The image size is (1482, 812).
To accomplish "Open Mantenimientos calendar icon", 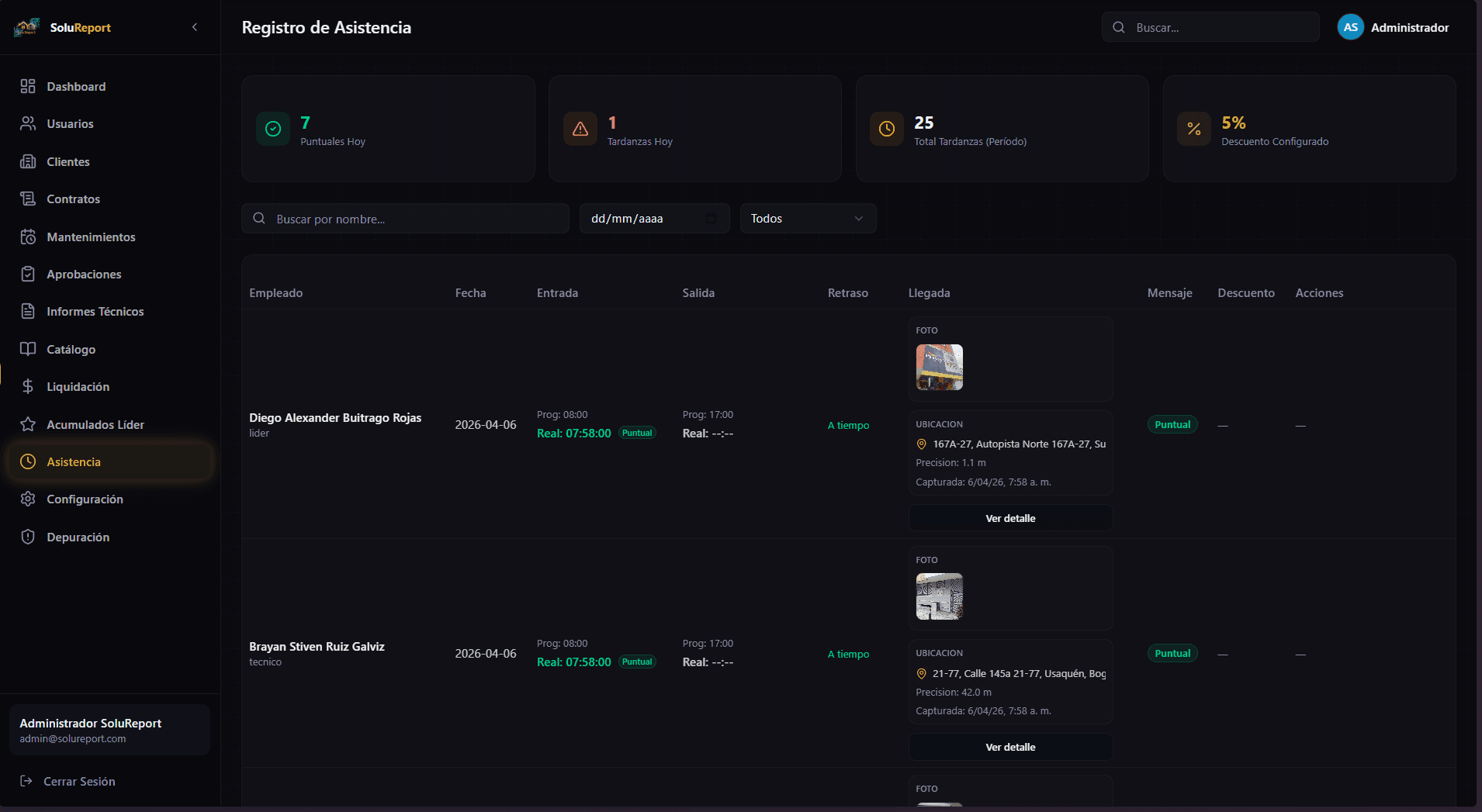I will coord(28,237).
